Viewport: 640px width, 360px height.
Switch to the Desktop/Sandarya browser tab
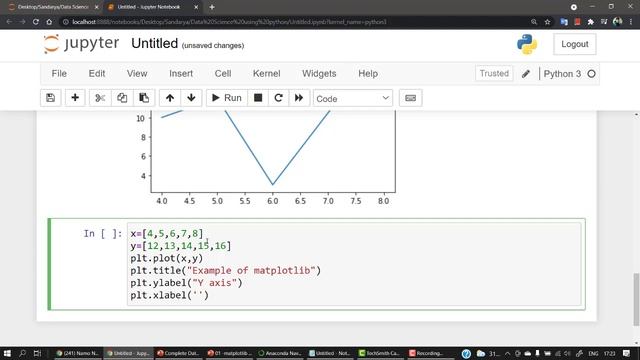pos(53,7)
